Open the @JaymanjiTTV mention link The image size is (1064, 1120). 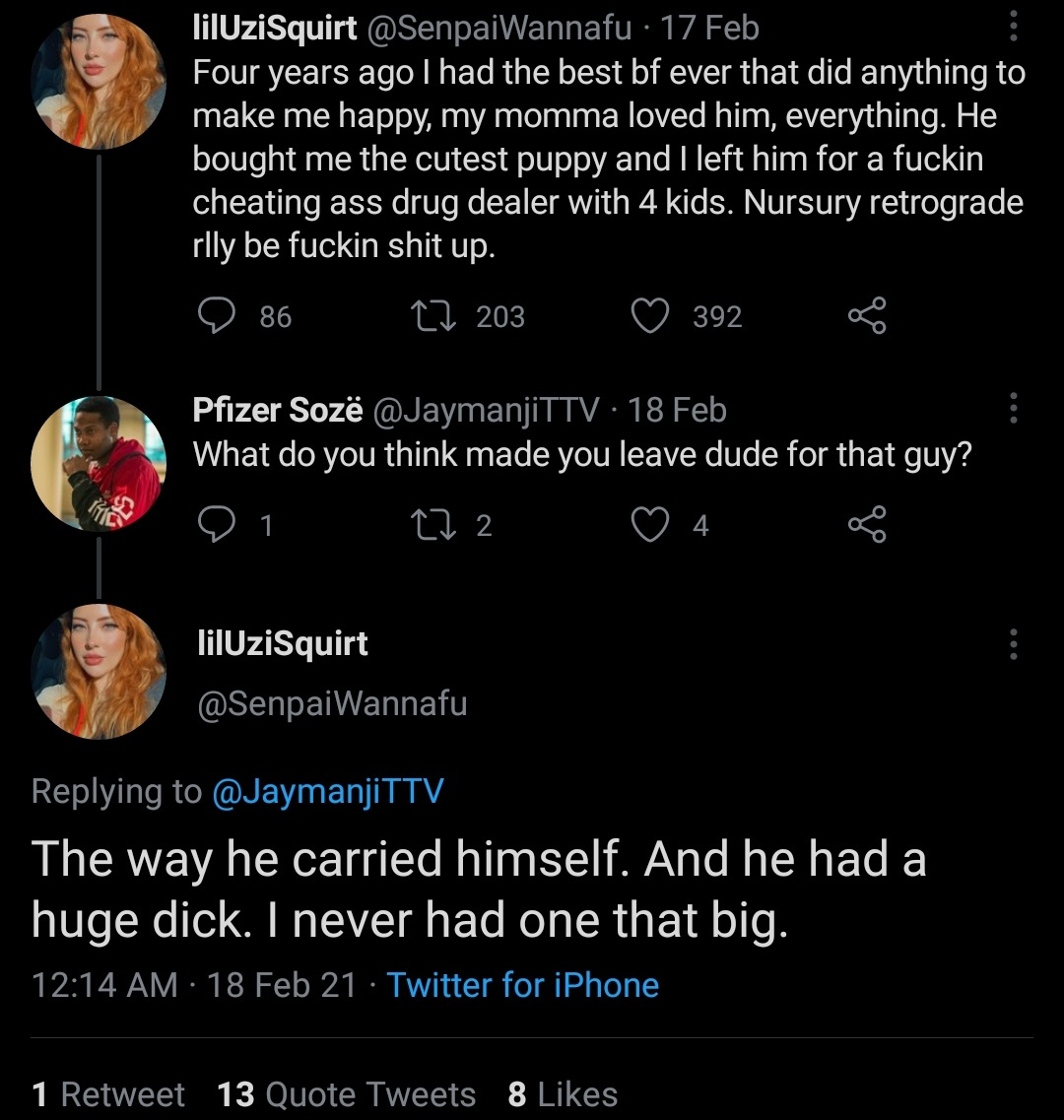click(327, 791)
